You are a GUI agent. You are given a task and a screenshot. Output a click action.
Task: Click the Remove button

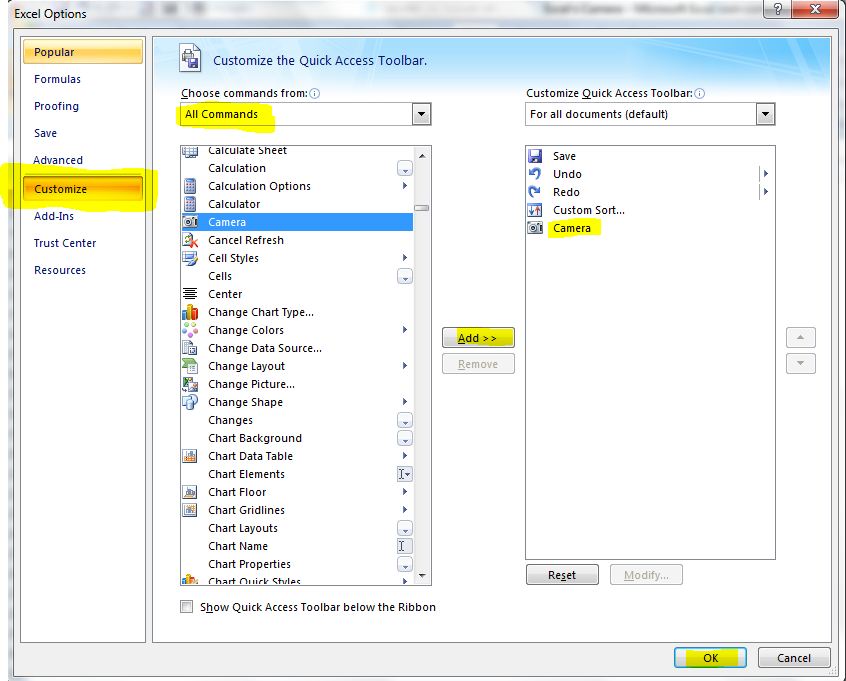tap(478, 364)
